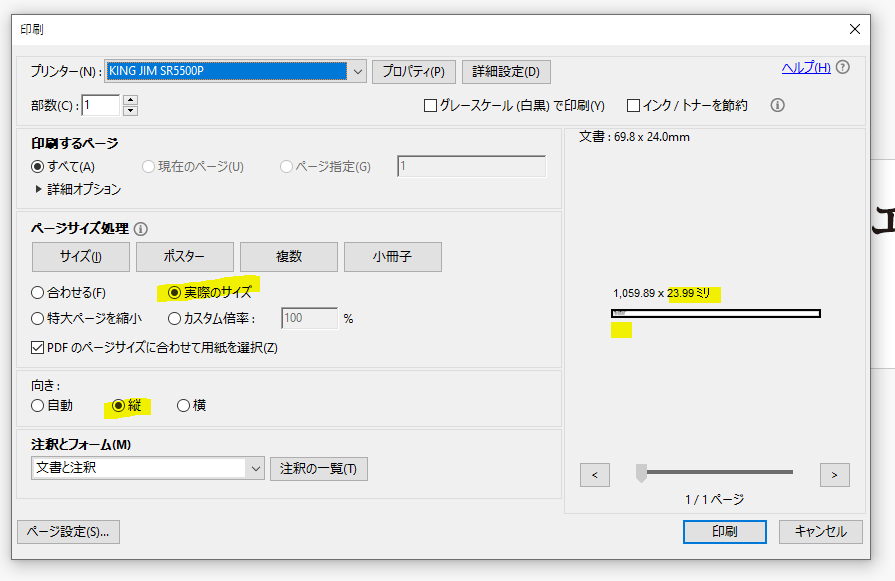
Task: Uncheck PDFのページサイズに合わせて用紙を選択
Action: (38, 348)
